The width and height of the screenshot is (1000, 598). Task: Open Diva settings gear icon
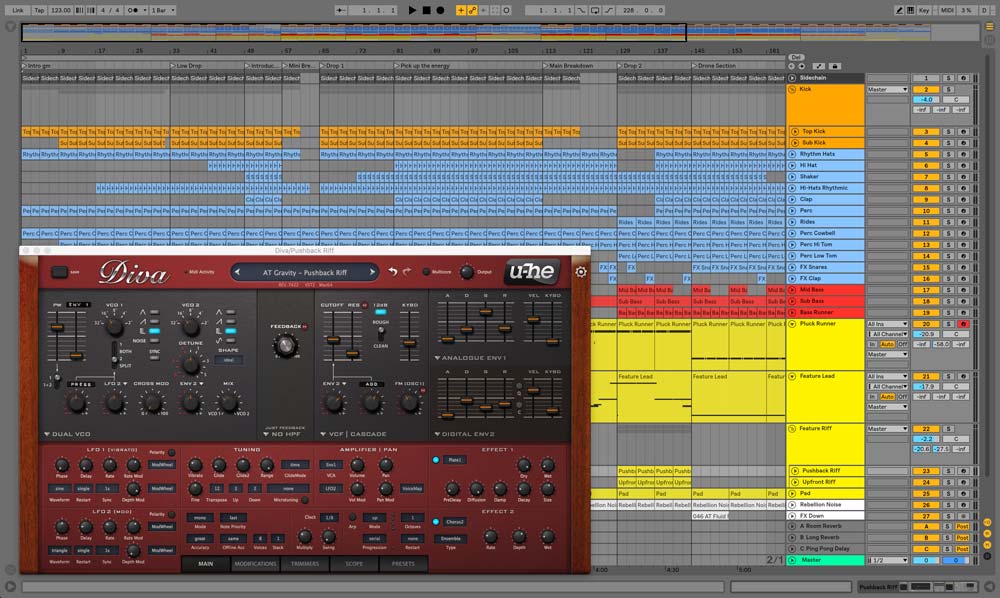(x=581, y=272)
